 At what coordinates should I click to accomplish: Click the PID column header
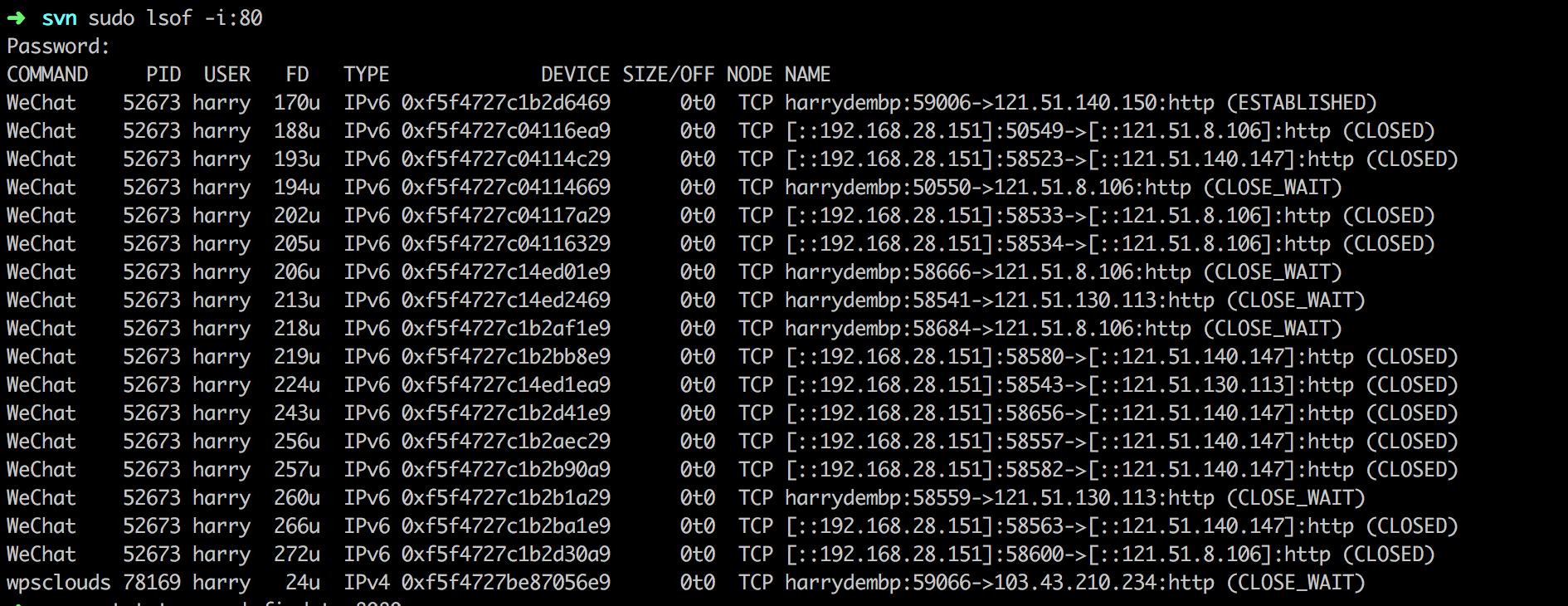point(163,75)
